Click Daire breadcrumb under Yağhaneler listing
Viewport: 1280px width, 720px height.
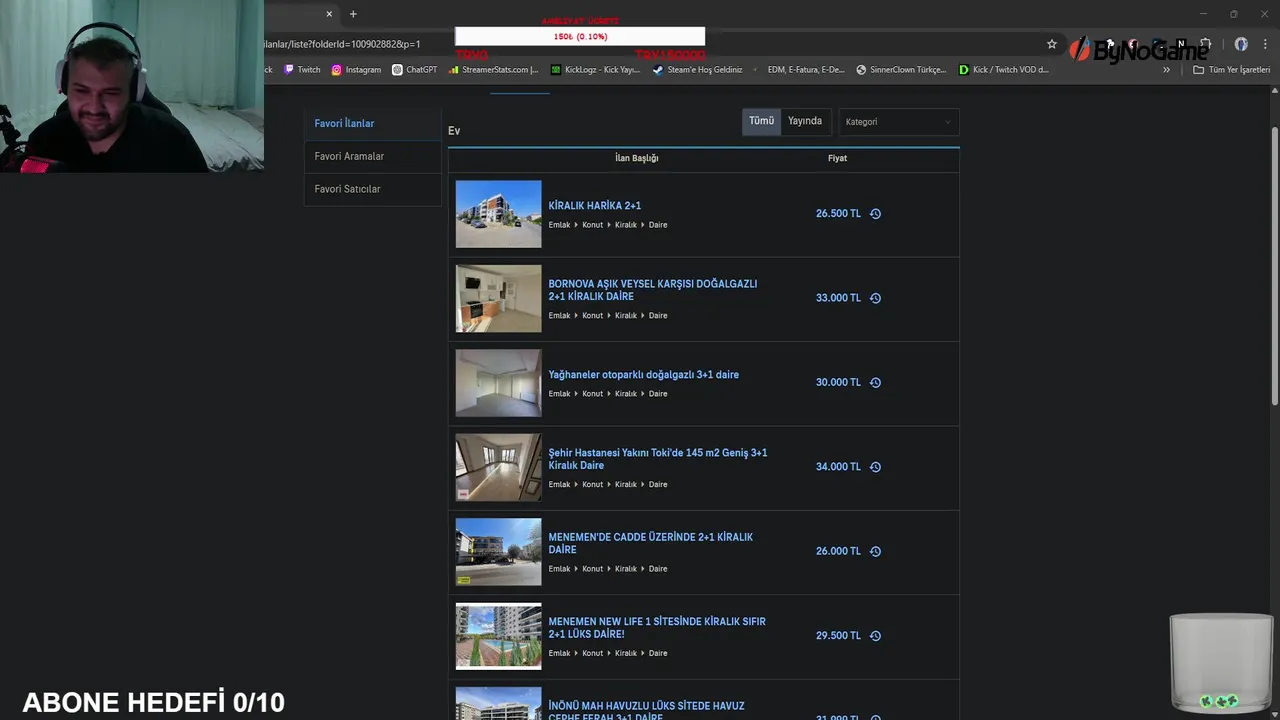pos(658,394)
